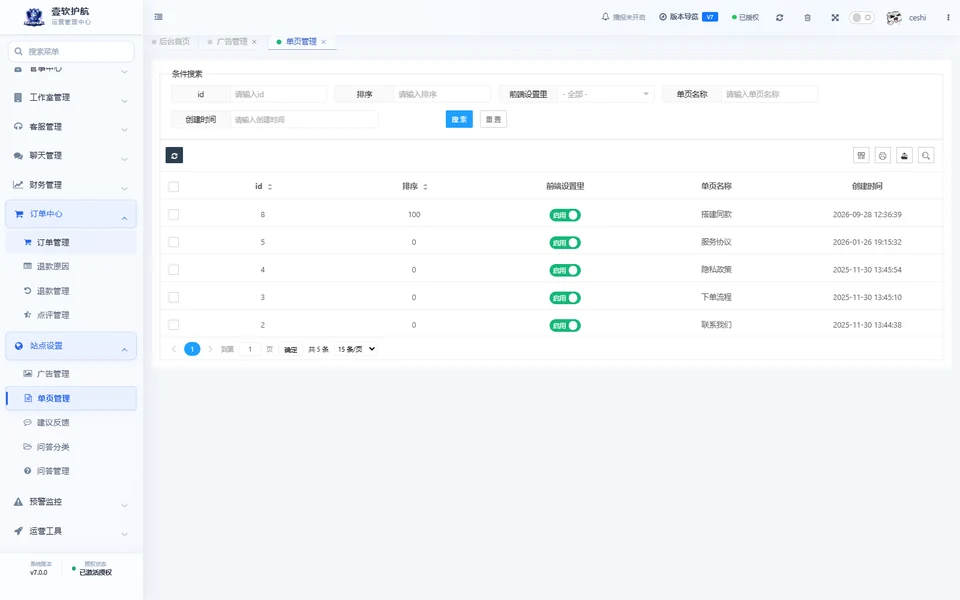Open 建议反馈 in the sidebar
Screen dimensions: 960x600
click(71, 422)
